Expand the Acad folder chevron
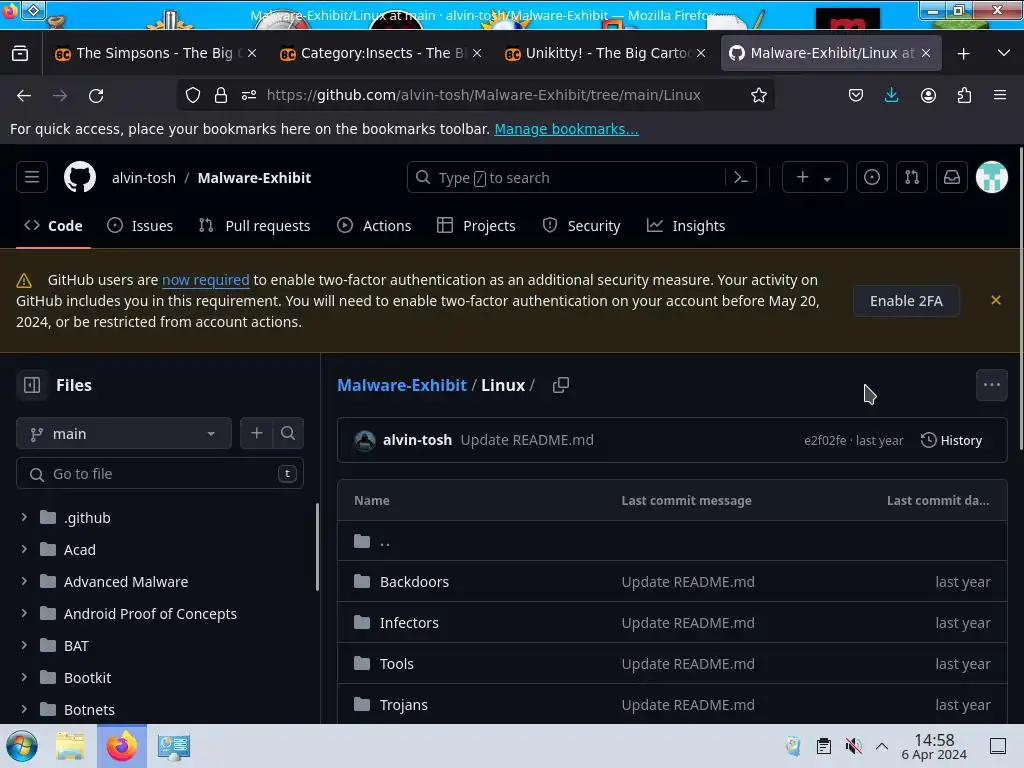The height and width of the screenshot is (768, 1024). point(24,549)
